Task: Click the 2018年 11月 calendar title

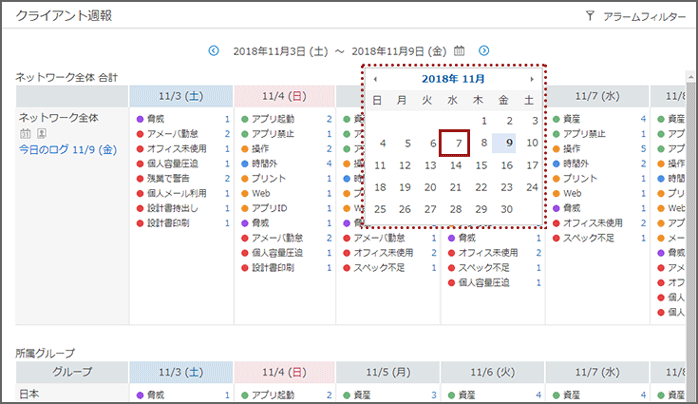Action: (x=453, y=79)
